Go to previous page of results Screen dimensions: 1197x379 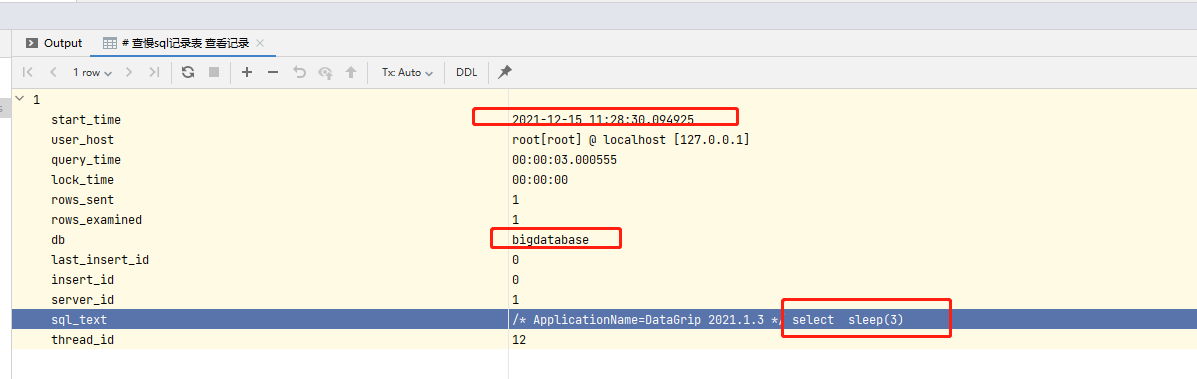[x=53, y=73]
